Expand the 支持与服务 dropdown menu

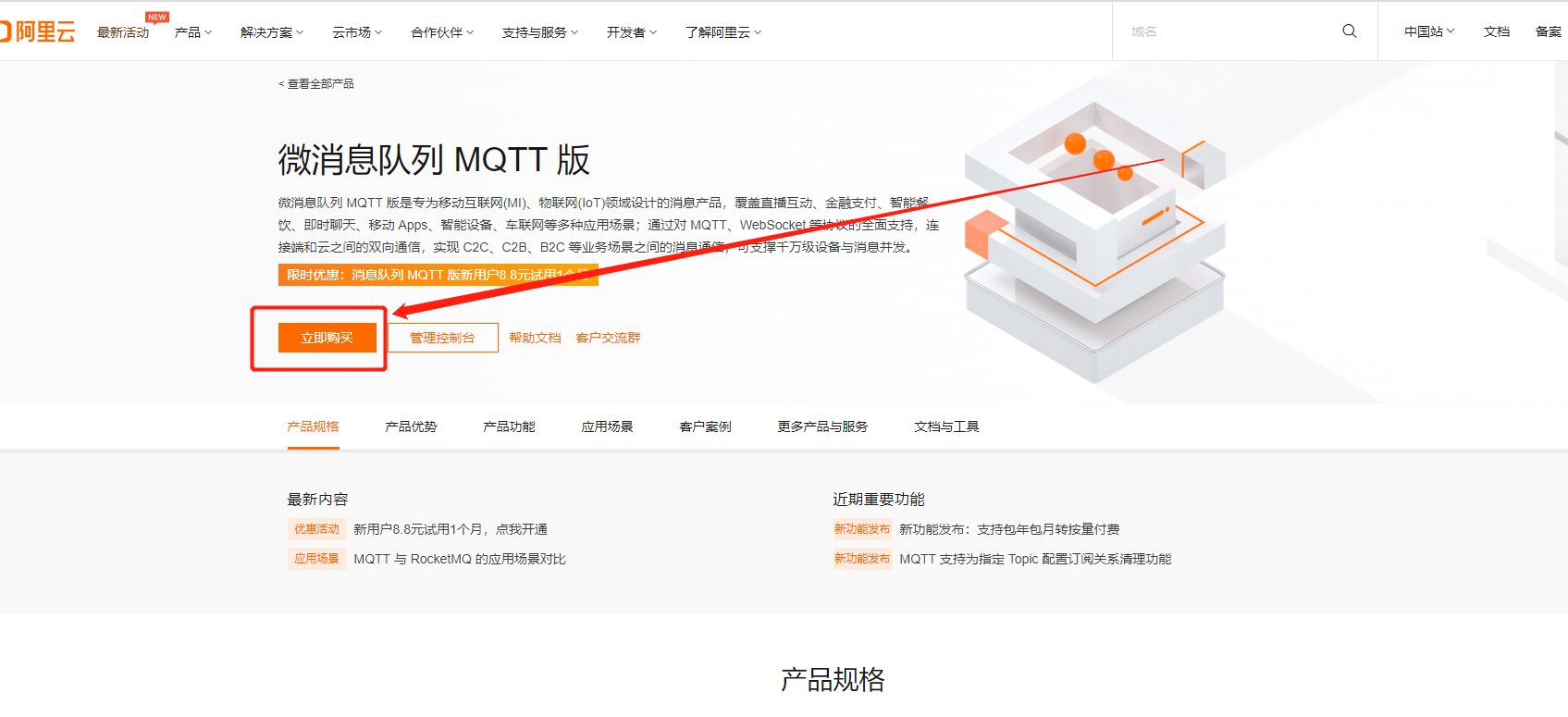pos(540,32)
